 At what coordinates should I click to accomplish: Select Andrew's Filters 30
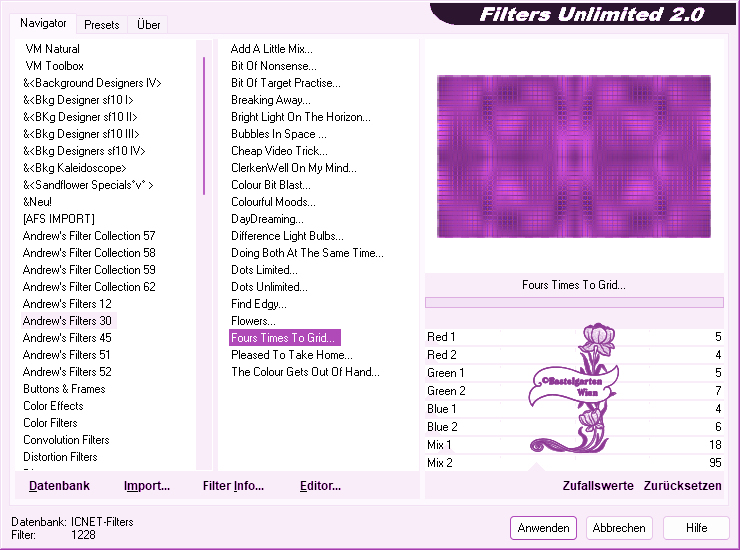pos(67,321)
